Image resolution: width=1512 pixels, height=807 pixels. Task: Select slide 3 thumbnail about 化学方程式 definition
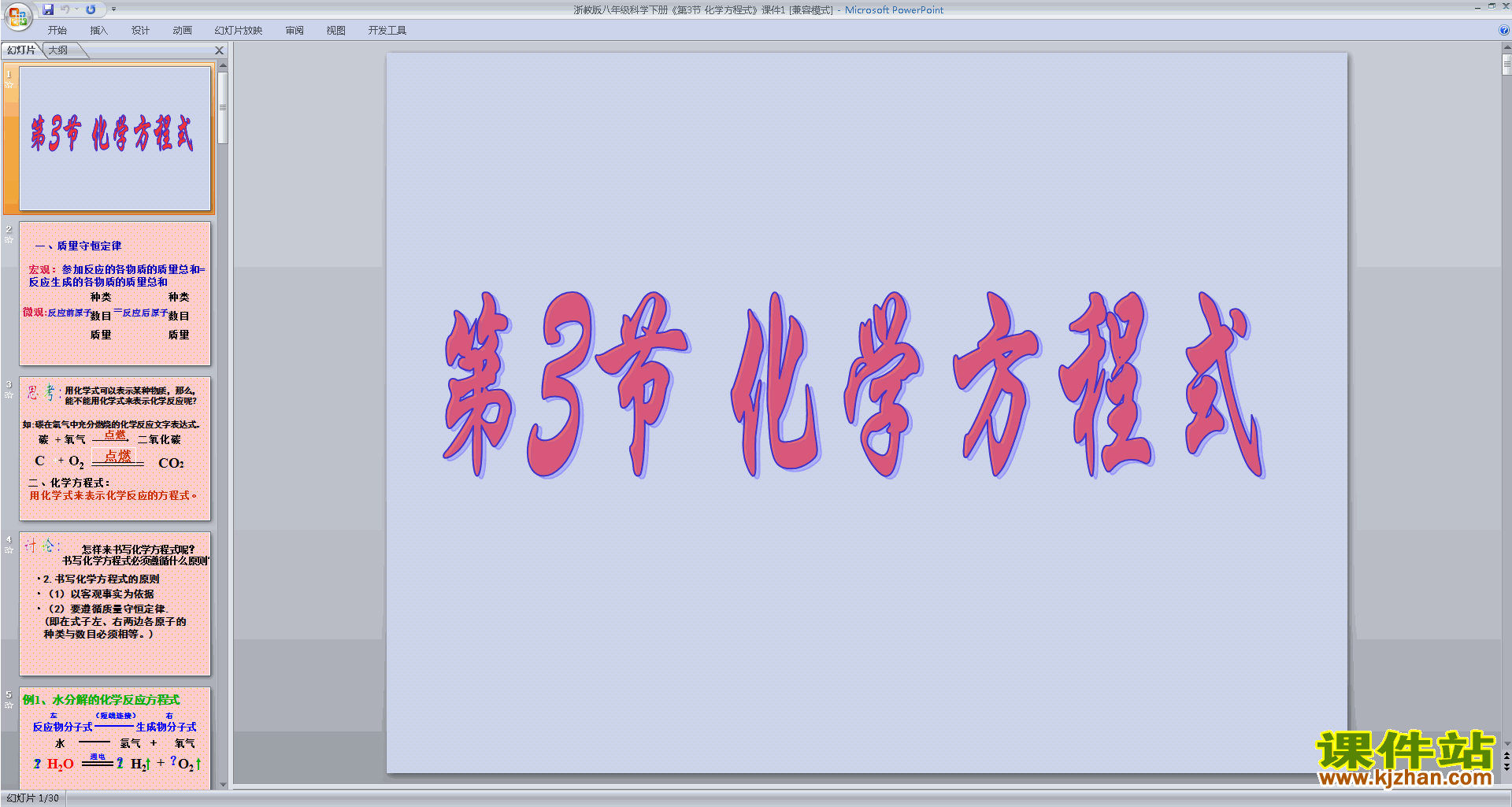115,449
